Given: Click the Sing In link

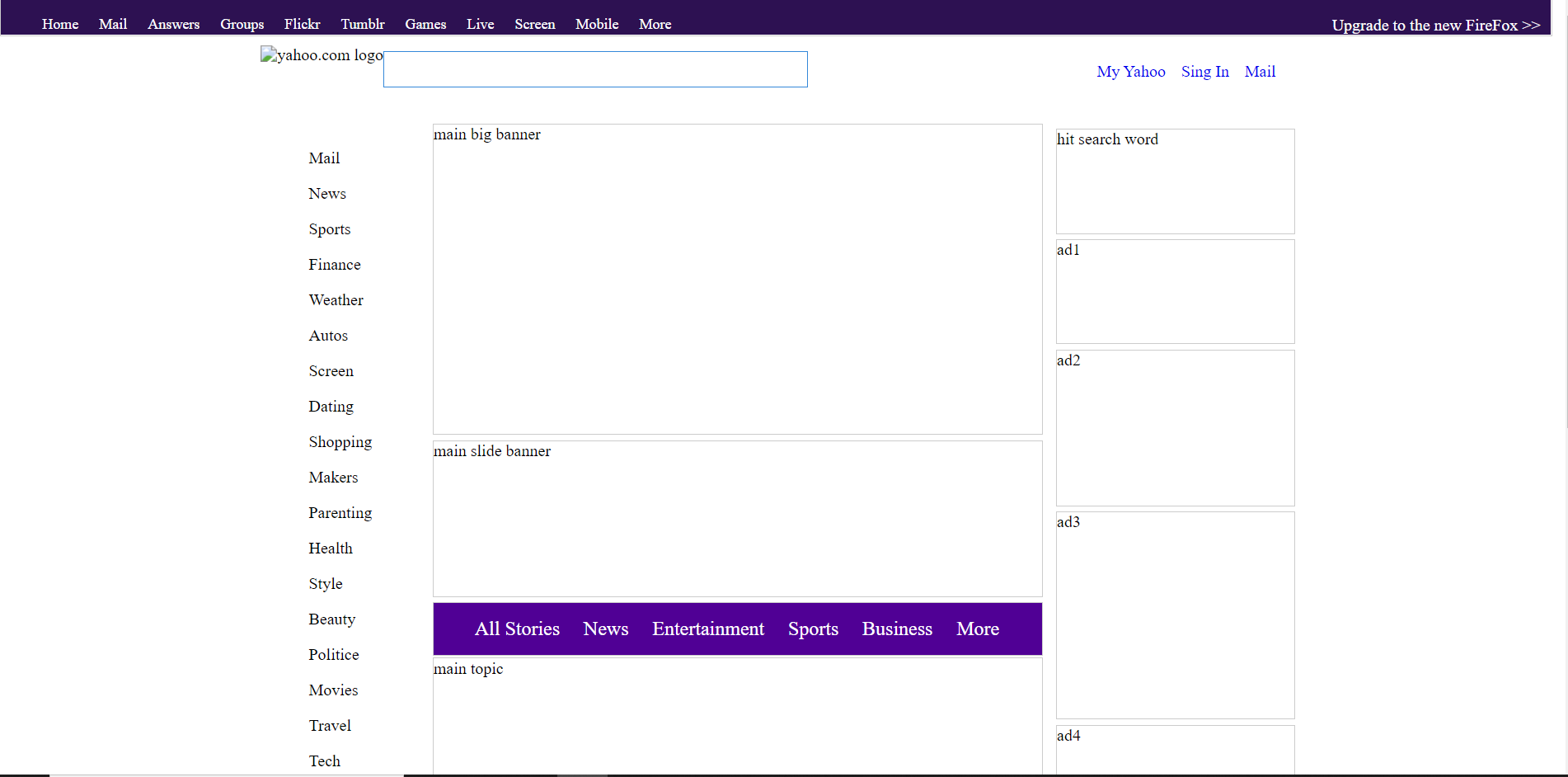Looking at the screenshot, I should tap(1205, 72).
